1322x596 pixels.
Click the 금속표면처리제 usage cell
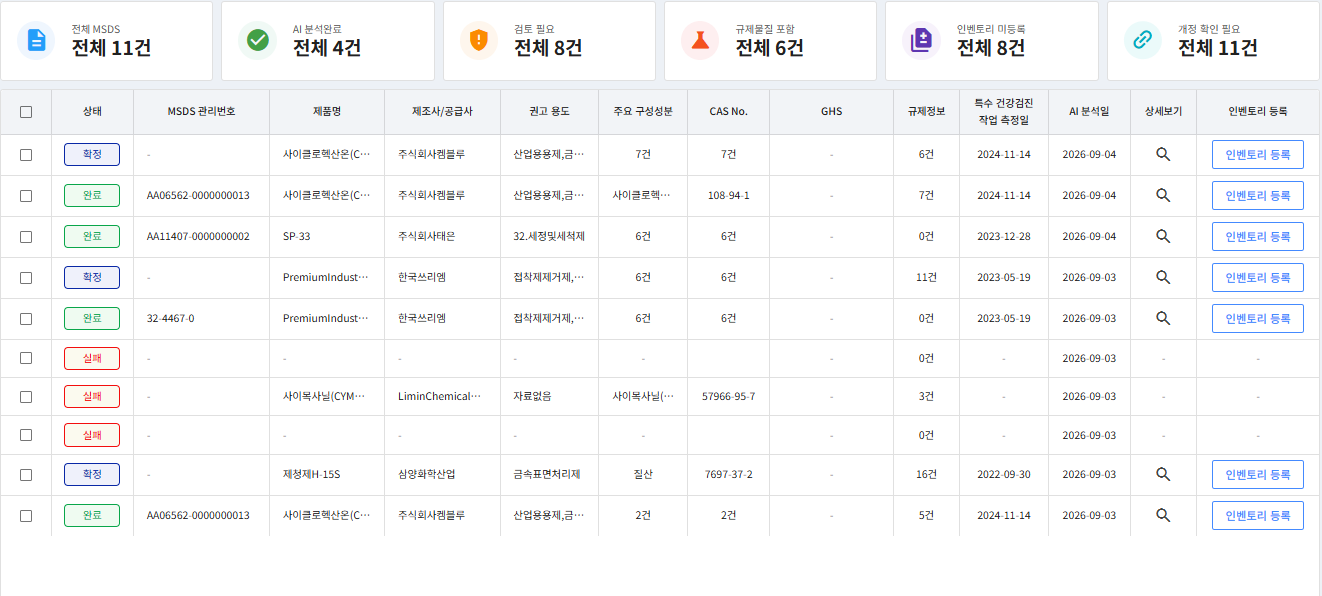tap(547, 475)
